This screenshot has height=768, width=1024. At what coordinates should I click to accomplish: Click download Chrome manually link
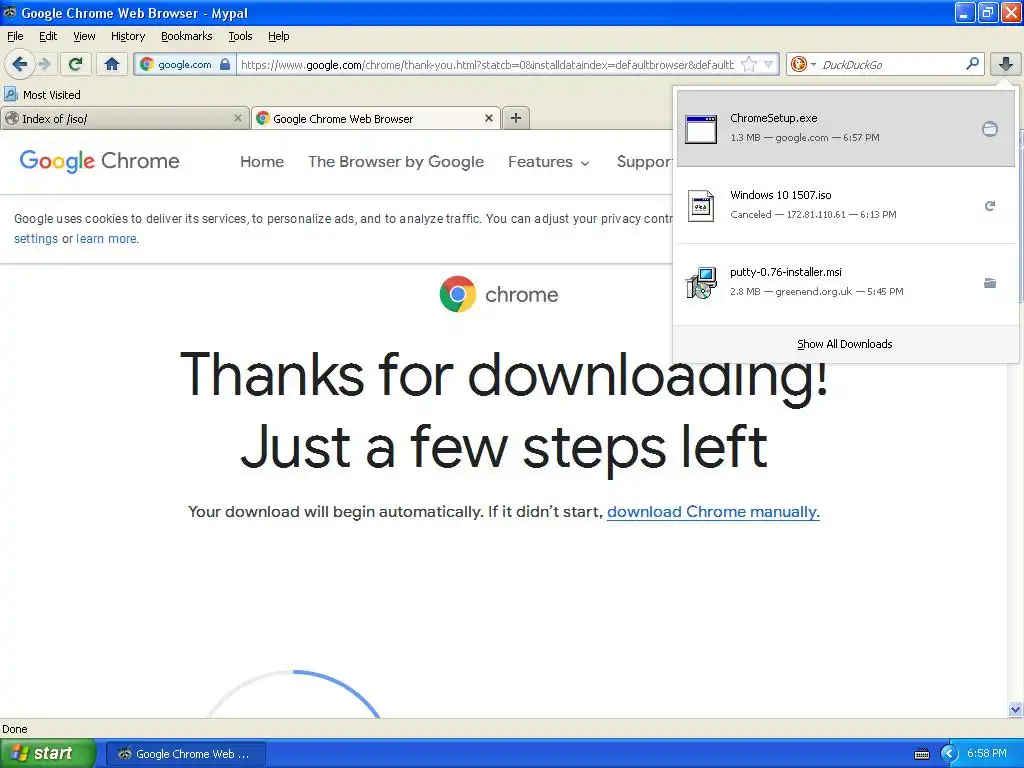[x=713, y=511]
